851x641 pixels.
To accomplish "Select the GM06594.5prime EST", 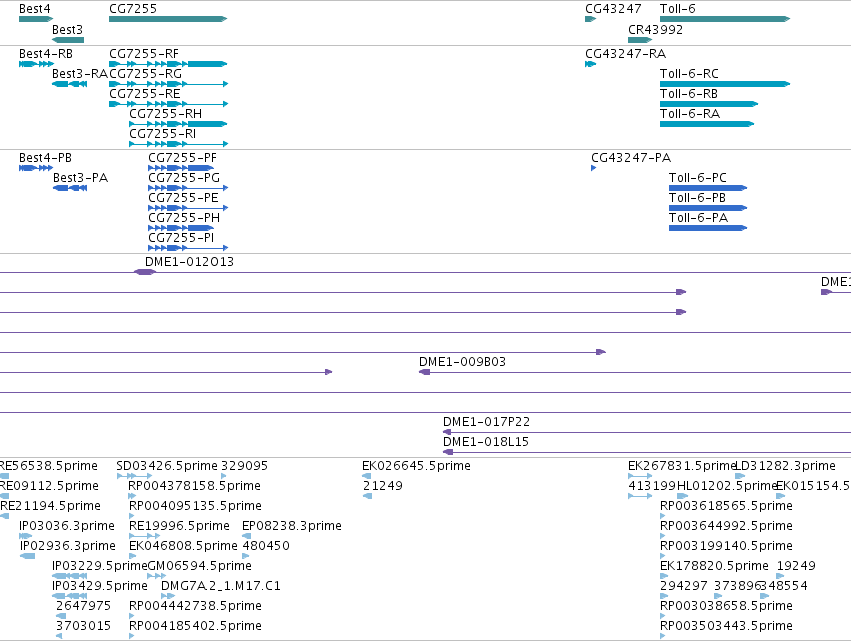I will (156, 576).
